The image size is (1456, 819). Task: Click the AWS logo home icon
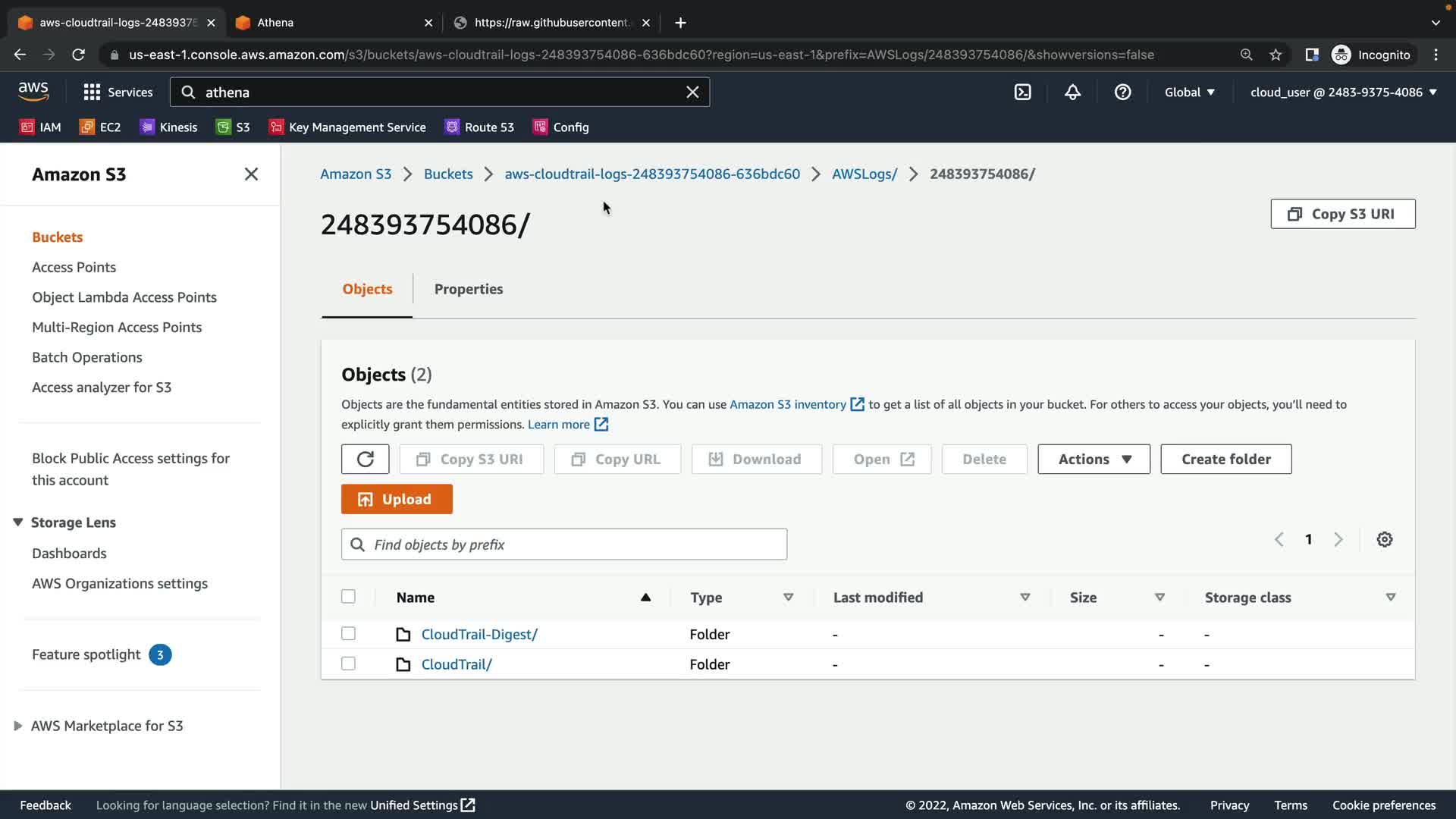(33, 92)
